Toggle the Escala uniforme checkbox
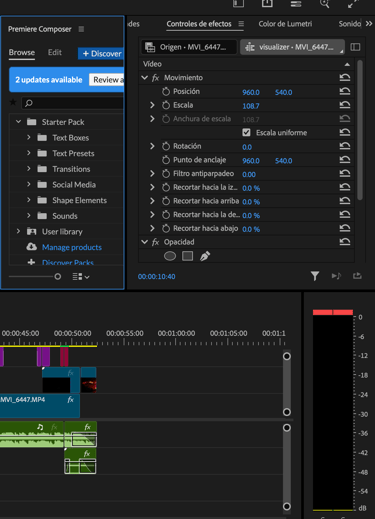This screenshot has height=519, width=375. click(x=246, y=133)
